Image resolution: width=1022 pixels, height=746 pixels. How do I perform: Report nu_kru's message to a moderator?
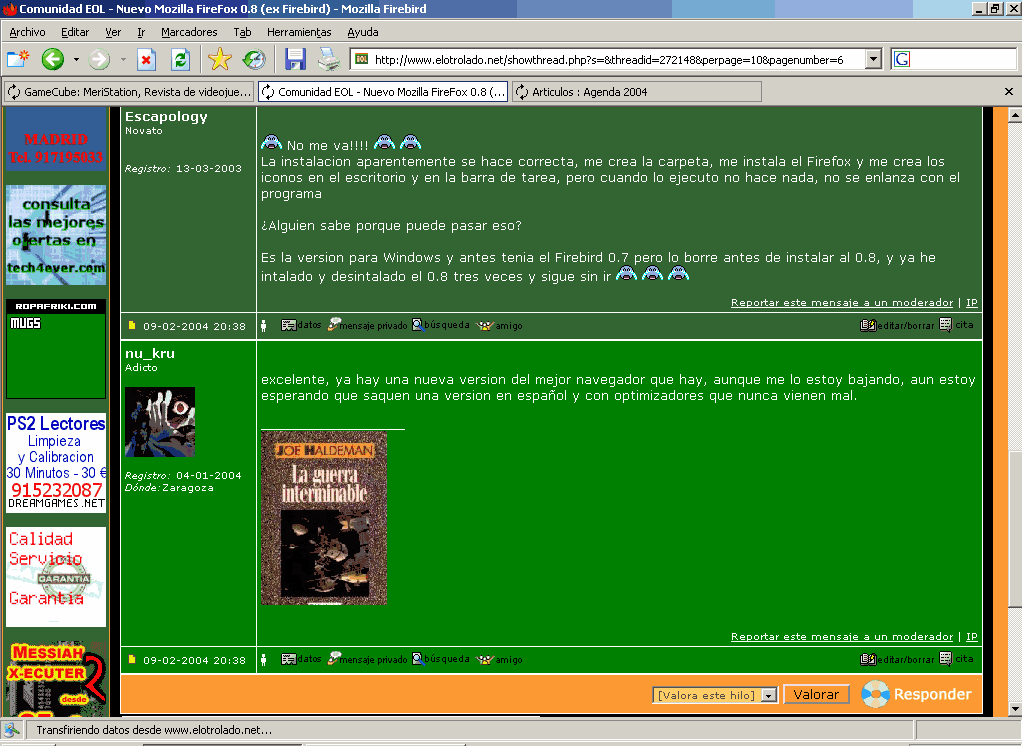point(841,637)
